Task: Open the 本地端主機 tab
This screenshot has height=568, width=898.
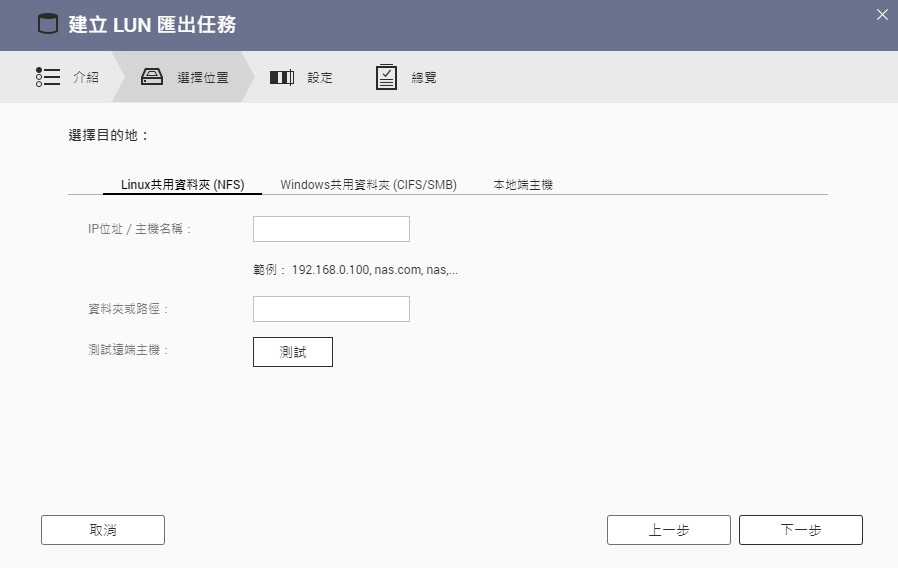Action: pos(523,185)
